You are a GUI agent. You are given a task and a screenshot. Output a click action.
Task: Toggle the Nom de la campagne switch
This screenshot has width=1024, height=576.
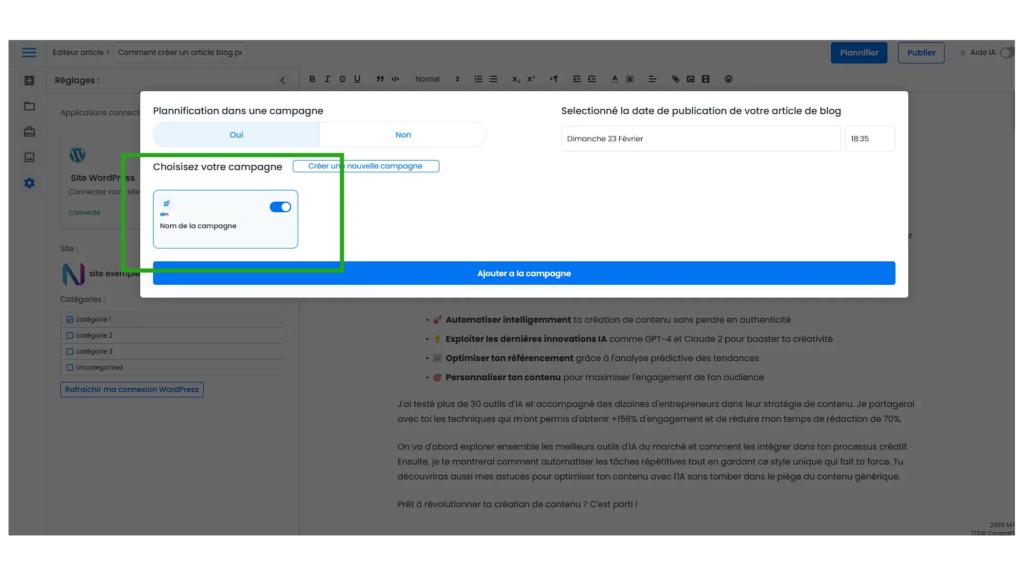point(280,207)
